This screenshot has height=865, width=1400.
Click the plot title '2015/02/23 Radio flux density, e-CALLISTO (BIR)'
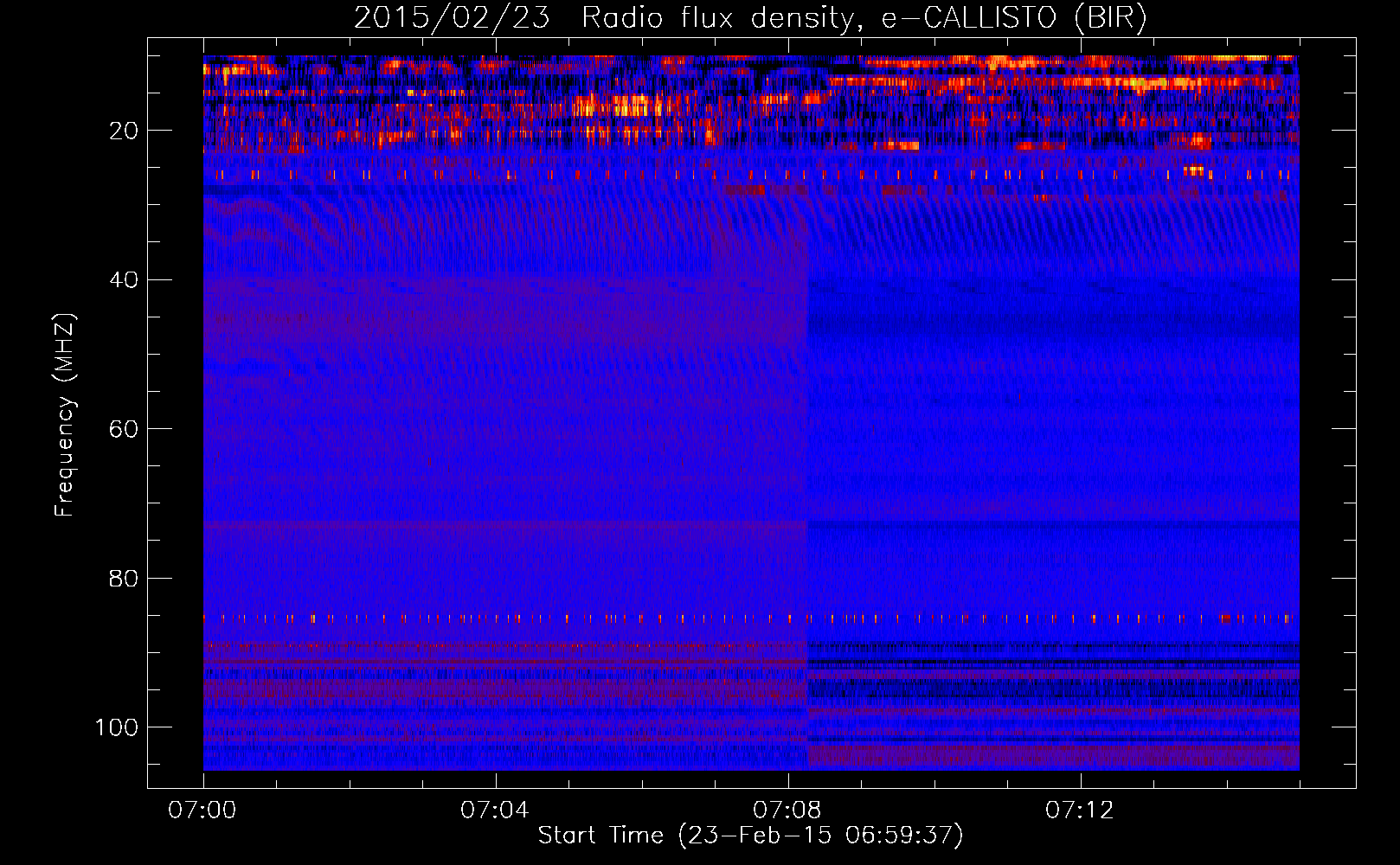click(x=750, y=17)
